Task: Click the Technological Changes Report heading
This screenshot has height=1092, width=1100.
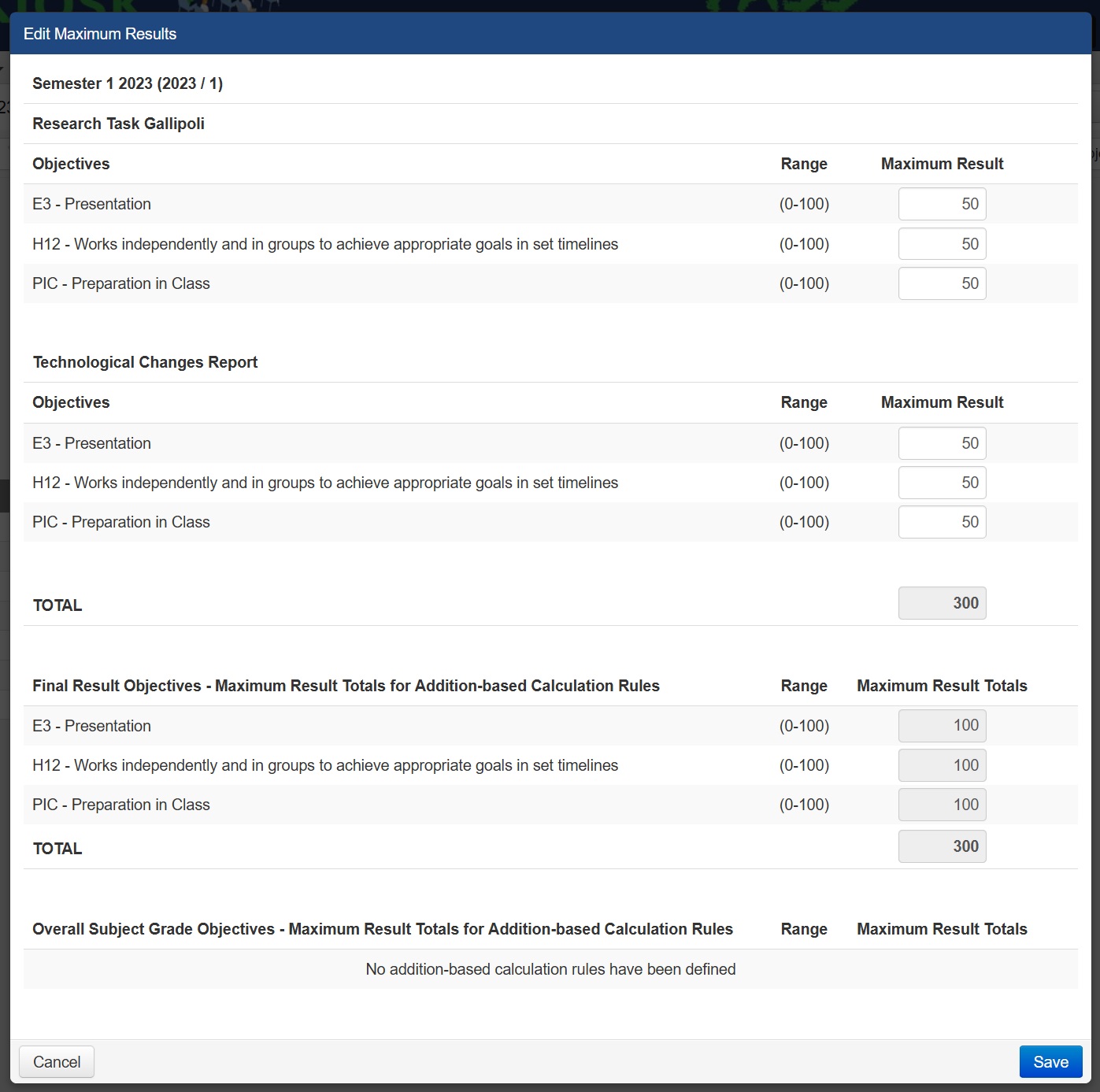Action: [145, 362]
